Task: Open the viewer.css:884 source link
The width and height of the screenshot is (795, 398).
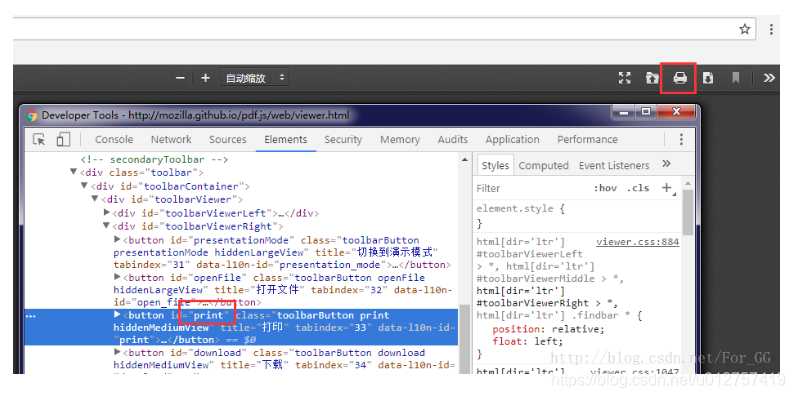Action: [x=637, y=242]
